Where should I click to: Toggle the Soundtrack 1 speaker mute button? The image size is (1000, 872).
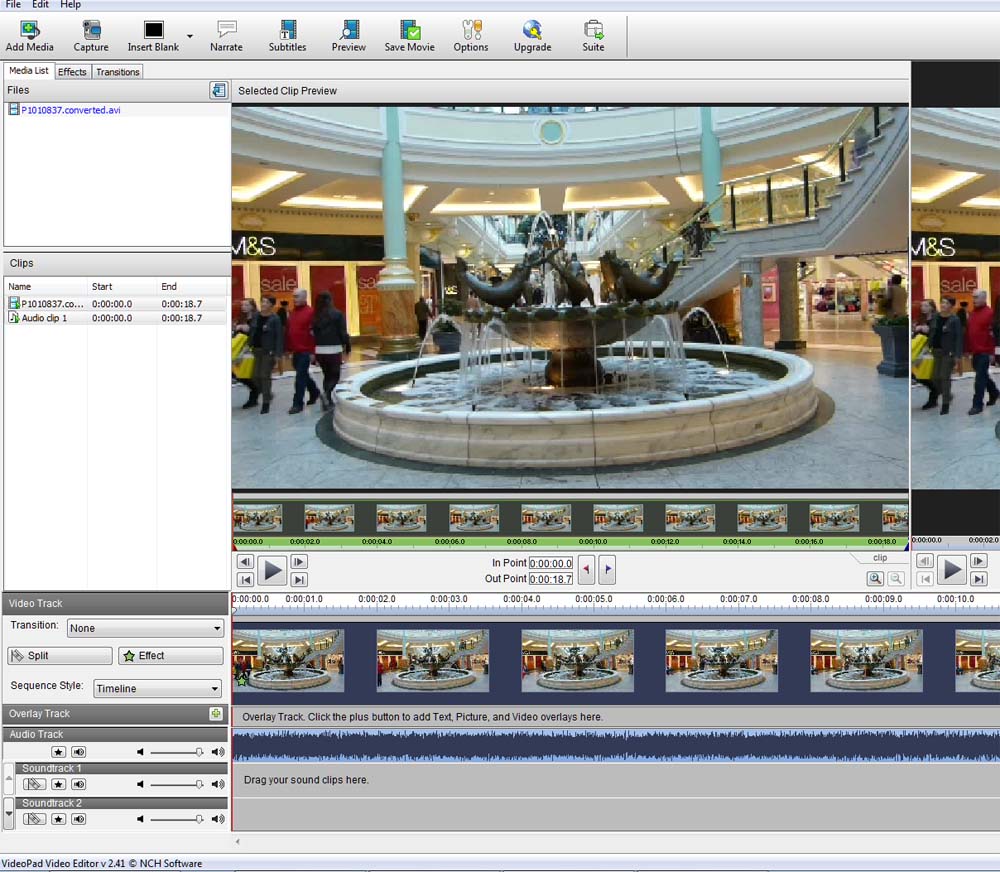click(x=78, y=785)
